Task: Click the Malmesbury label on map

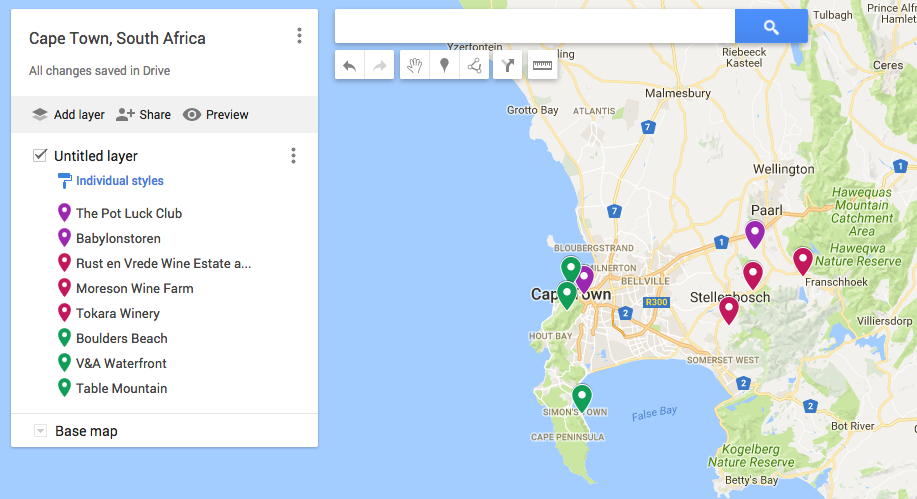Action: (x=678, y=93)
